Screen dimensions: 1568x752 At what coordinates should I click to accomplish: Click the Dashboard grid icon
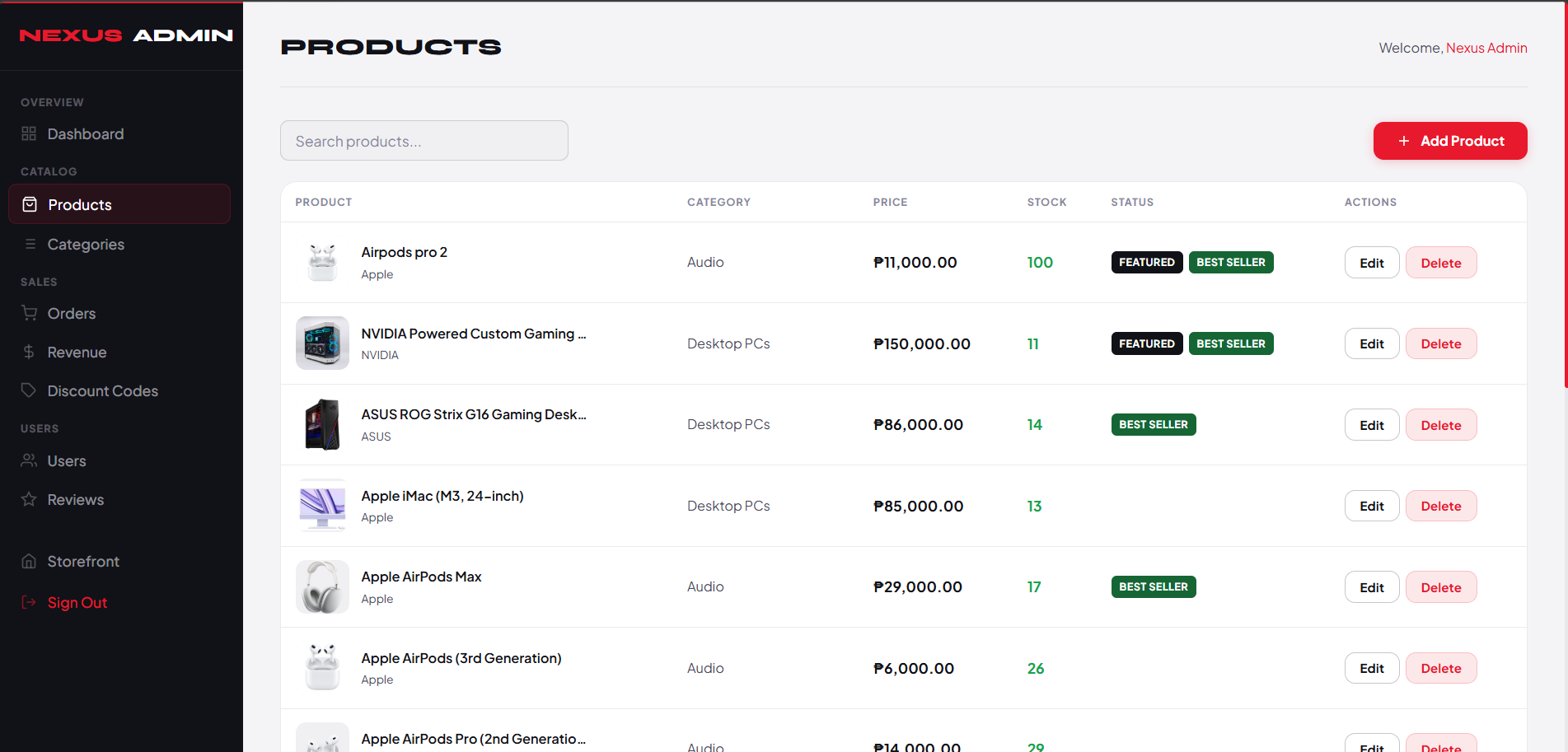click(x=29, y=133)
